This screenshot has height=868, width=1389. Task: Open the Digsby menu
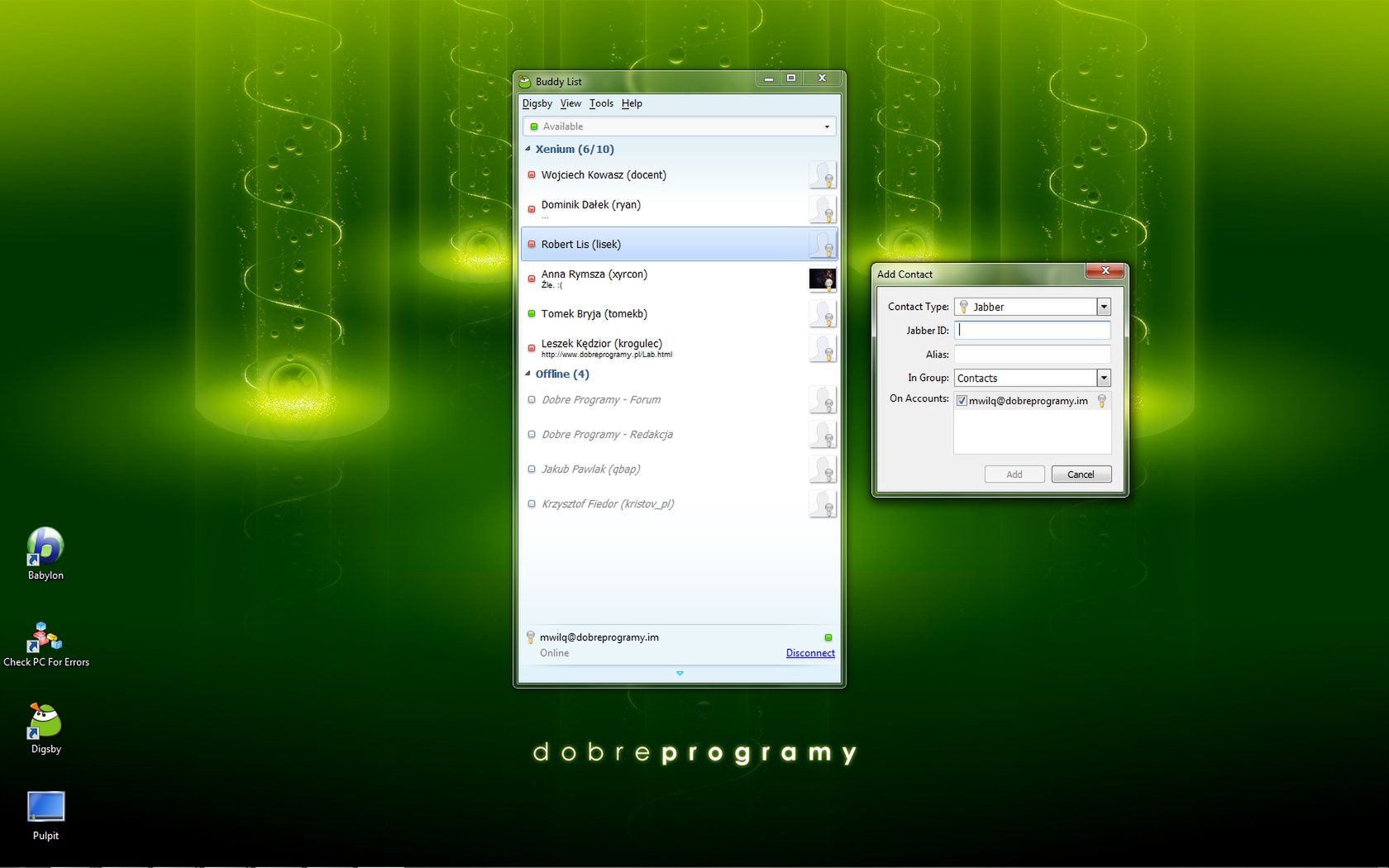pos(537,103)
